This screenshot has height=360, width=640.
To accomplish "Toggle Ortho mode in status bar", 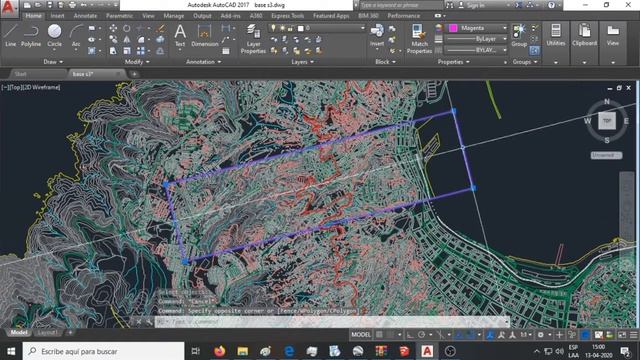I will pos(410,335).
